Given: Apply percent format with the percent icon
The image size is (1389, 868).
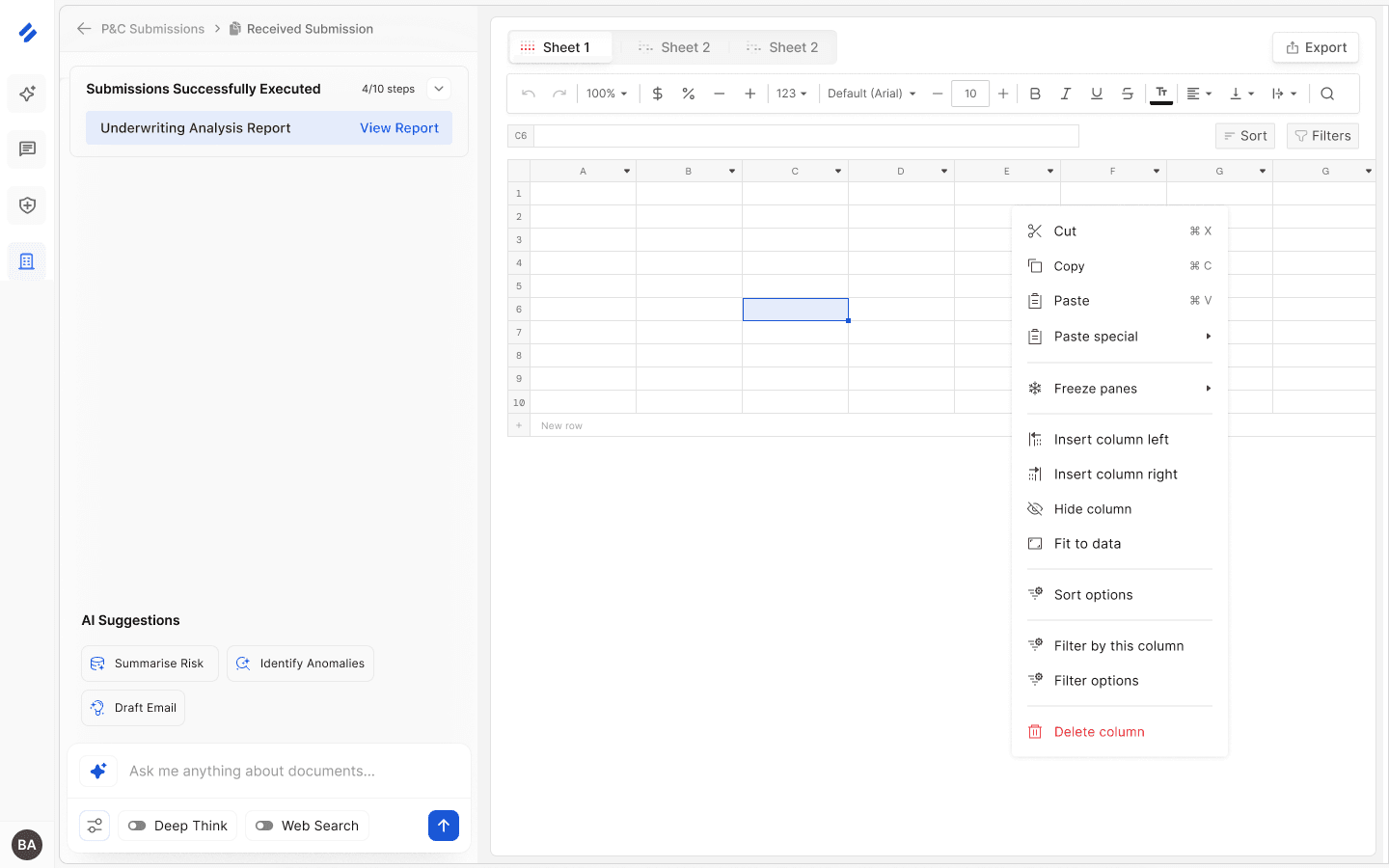Looking at the screenshot, I should point(689,94).
